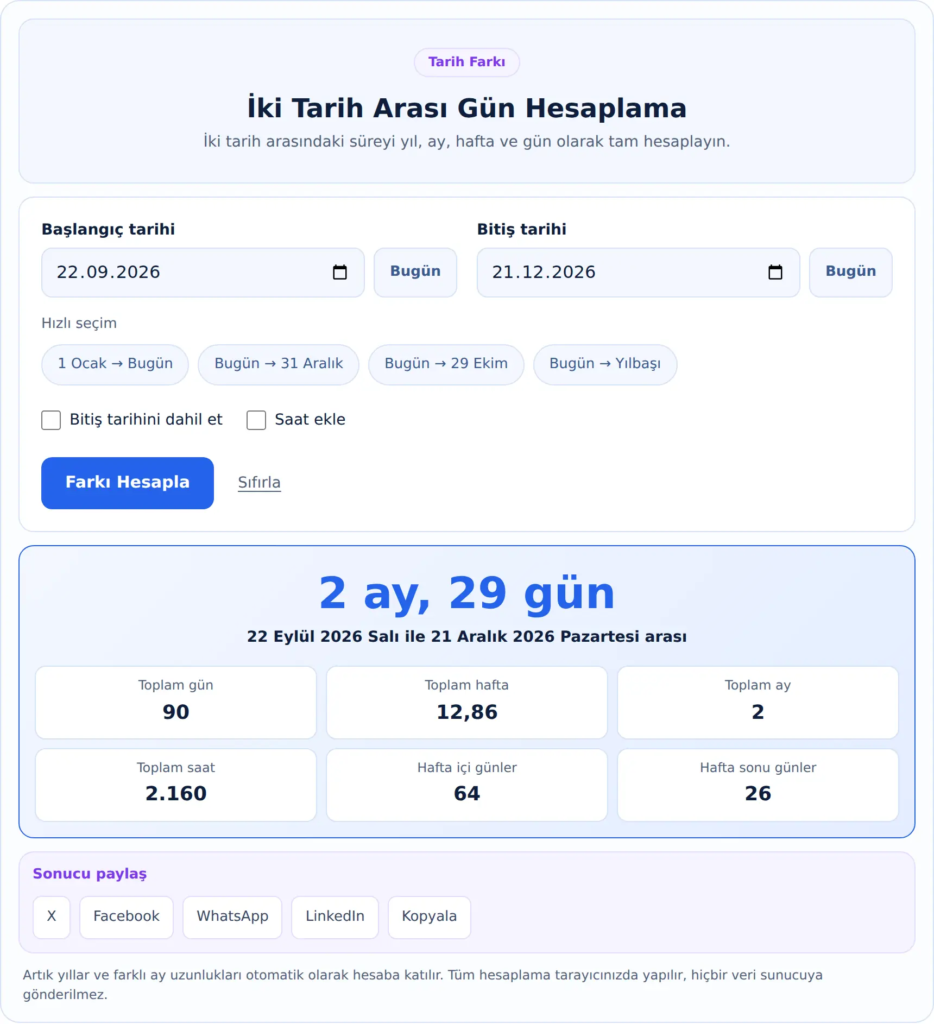
Task: Copy result with Kopyala button
Action: pos(429,917)
